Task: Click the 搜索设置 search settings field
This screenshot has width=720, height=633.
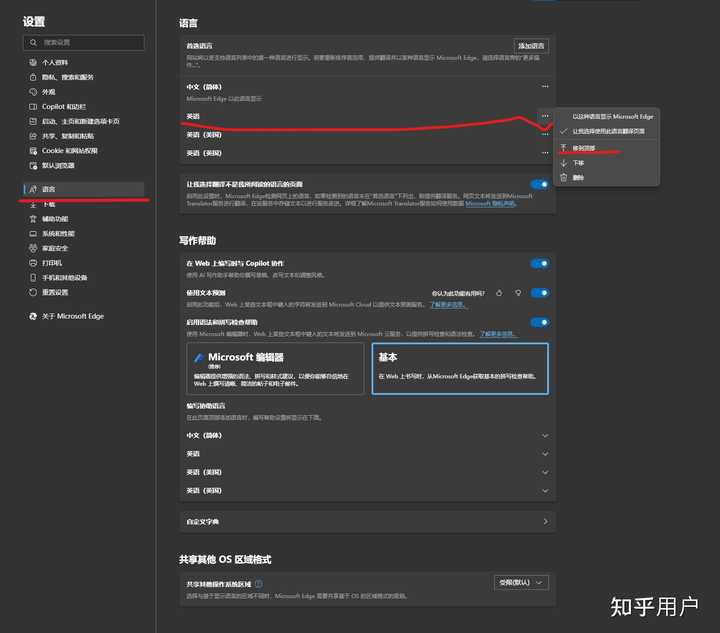Action: point(84,43)
